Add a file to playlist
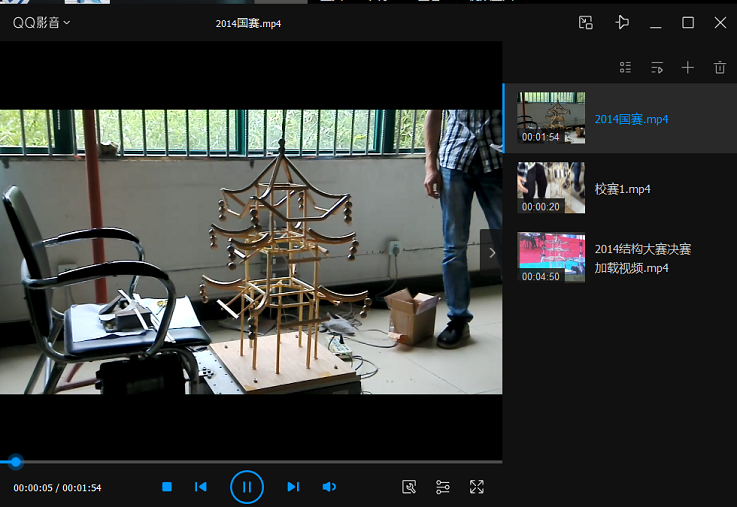The height and width of the screenshot is (507, 737). 687,68
